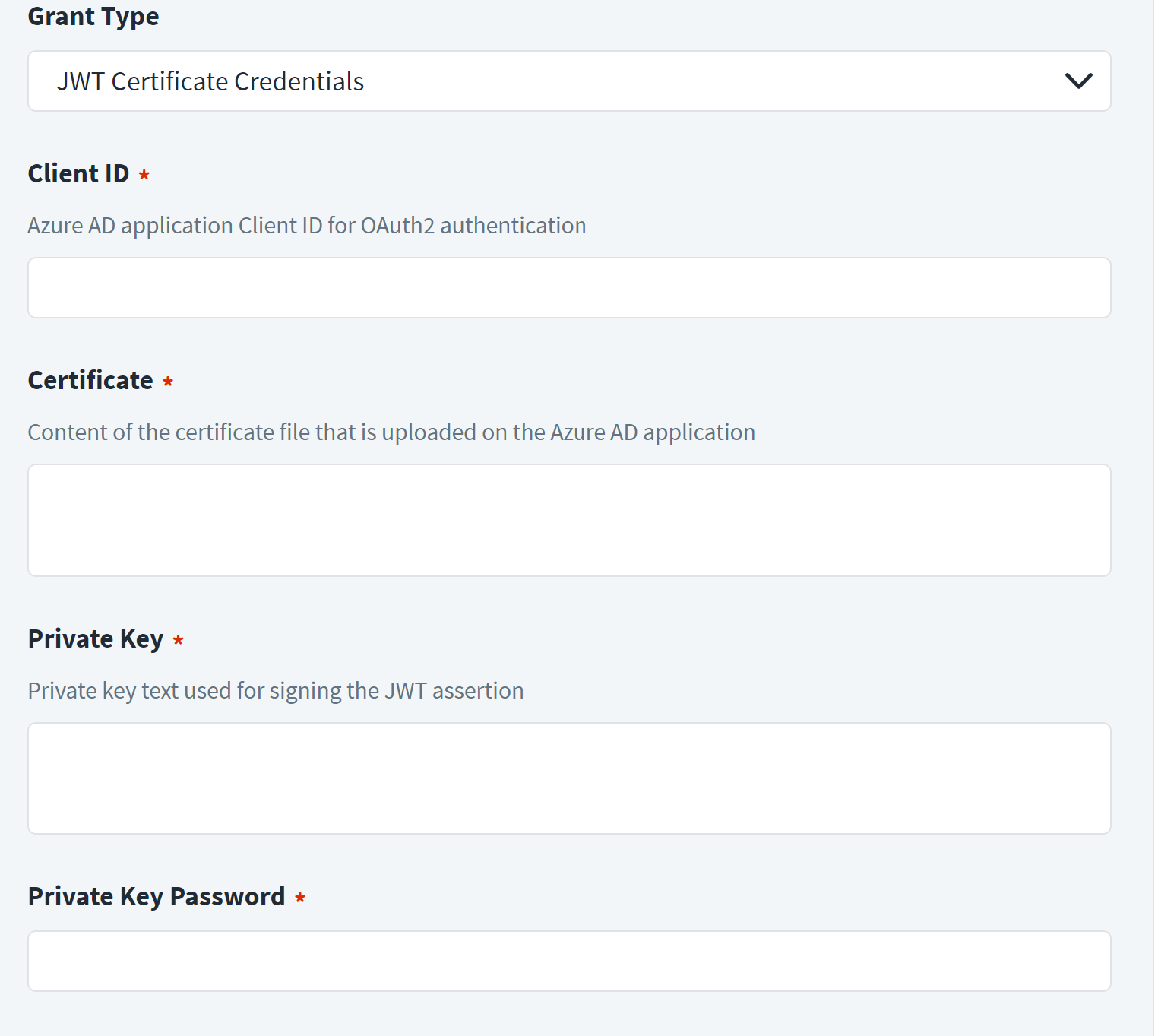Click the red asterisk next to Private Key
Image resolution: width=1158 pixels, height=1036 pixels.
coord(178,640)
